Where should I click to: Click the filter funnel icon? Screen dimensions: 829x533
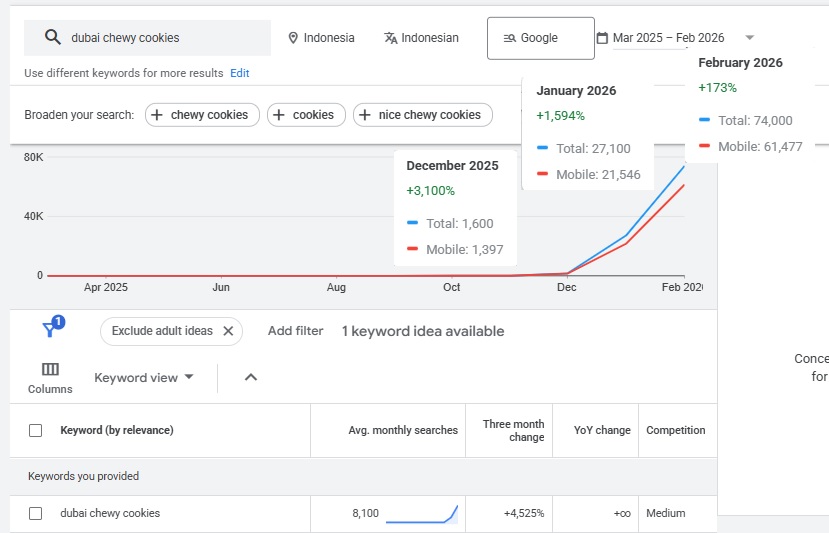tap(49, 330)
